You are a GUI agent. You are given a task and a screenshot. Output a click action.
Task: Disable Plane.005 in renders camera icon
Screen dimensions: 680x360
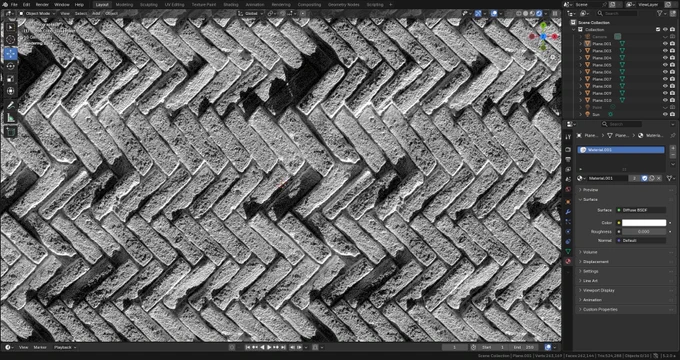[x=673, y=65]
